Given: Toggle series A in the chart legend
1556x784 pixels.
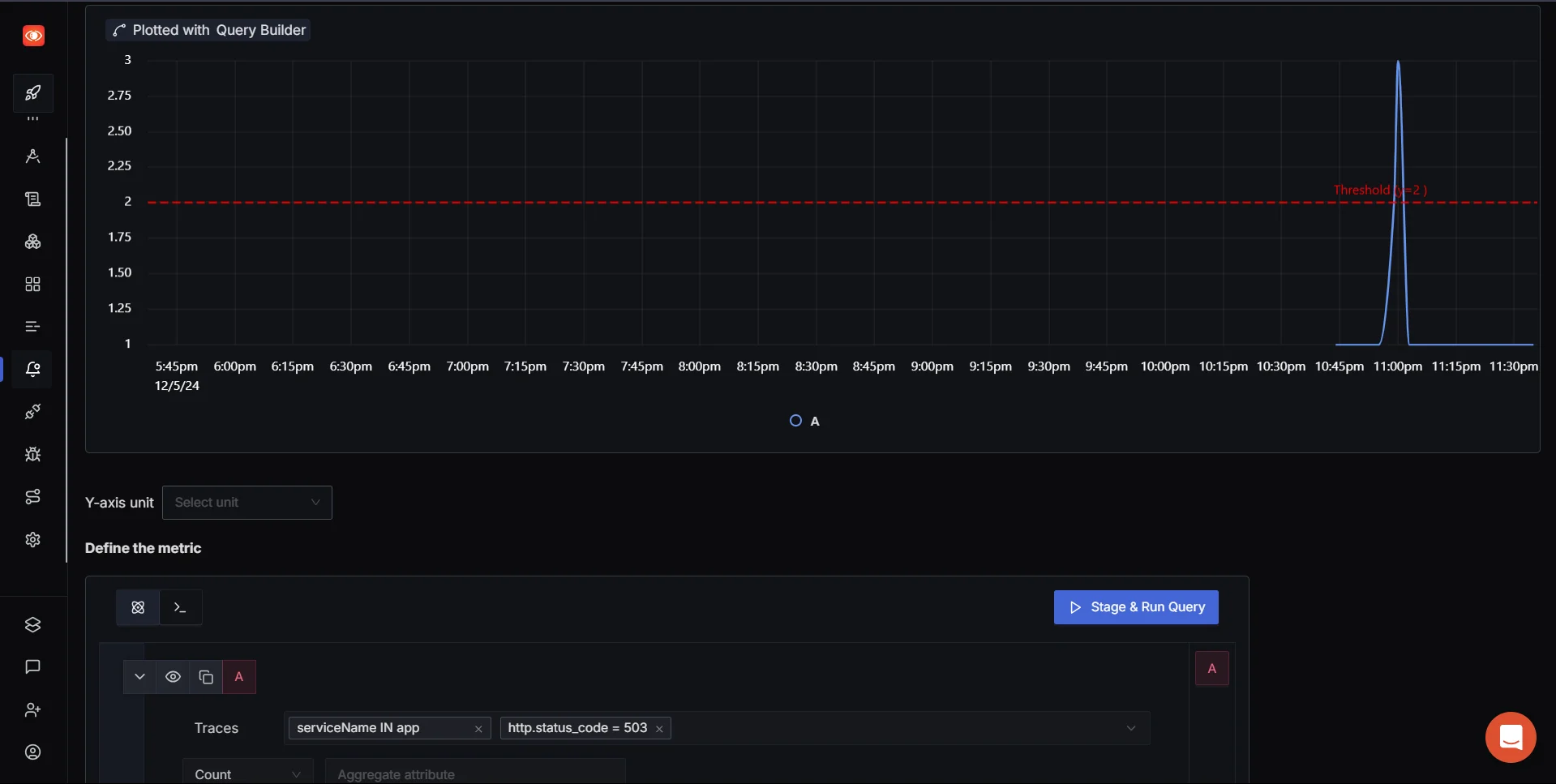Looking at the screenshot, I should click(804, 420).
